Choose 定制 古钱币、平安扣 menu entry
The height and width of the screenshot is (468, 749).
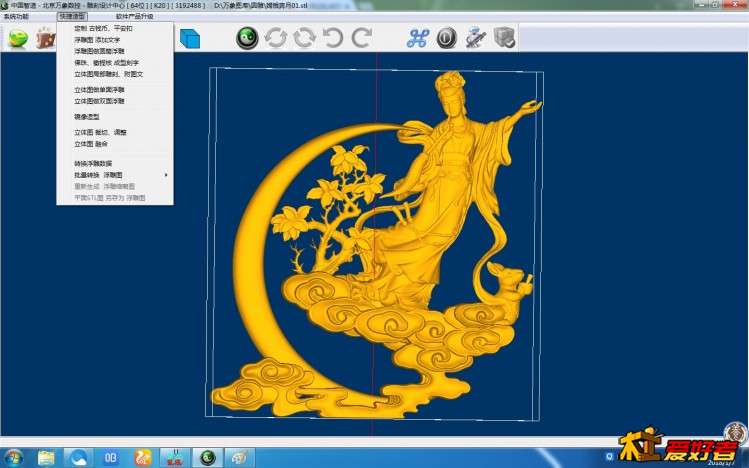[103, 28]
